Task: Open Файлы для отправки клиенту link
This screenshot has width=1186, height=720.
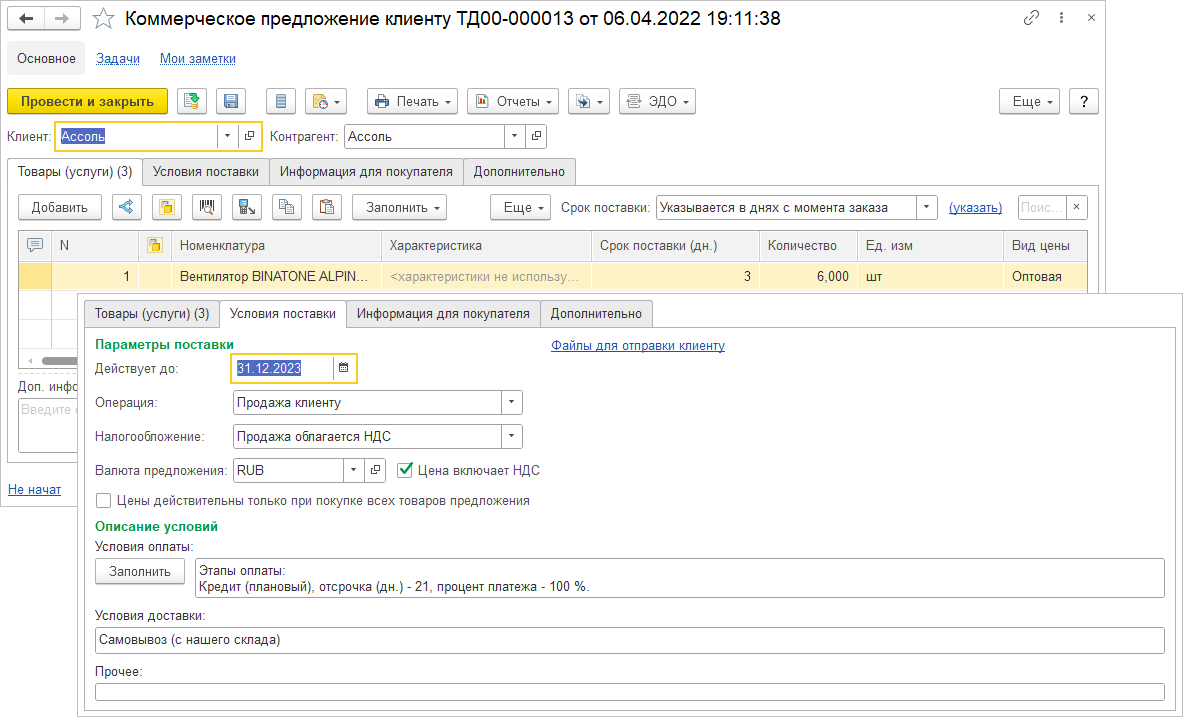Action: 638,346
